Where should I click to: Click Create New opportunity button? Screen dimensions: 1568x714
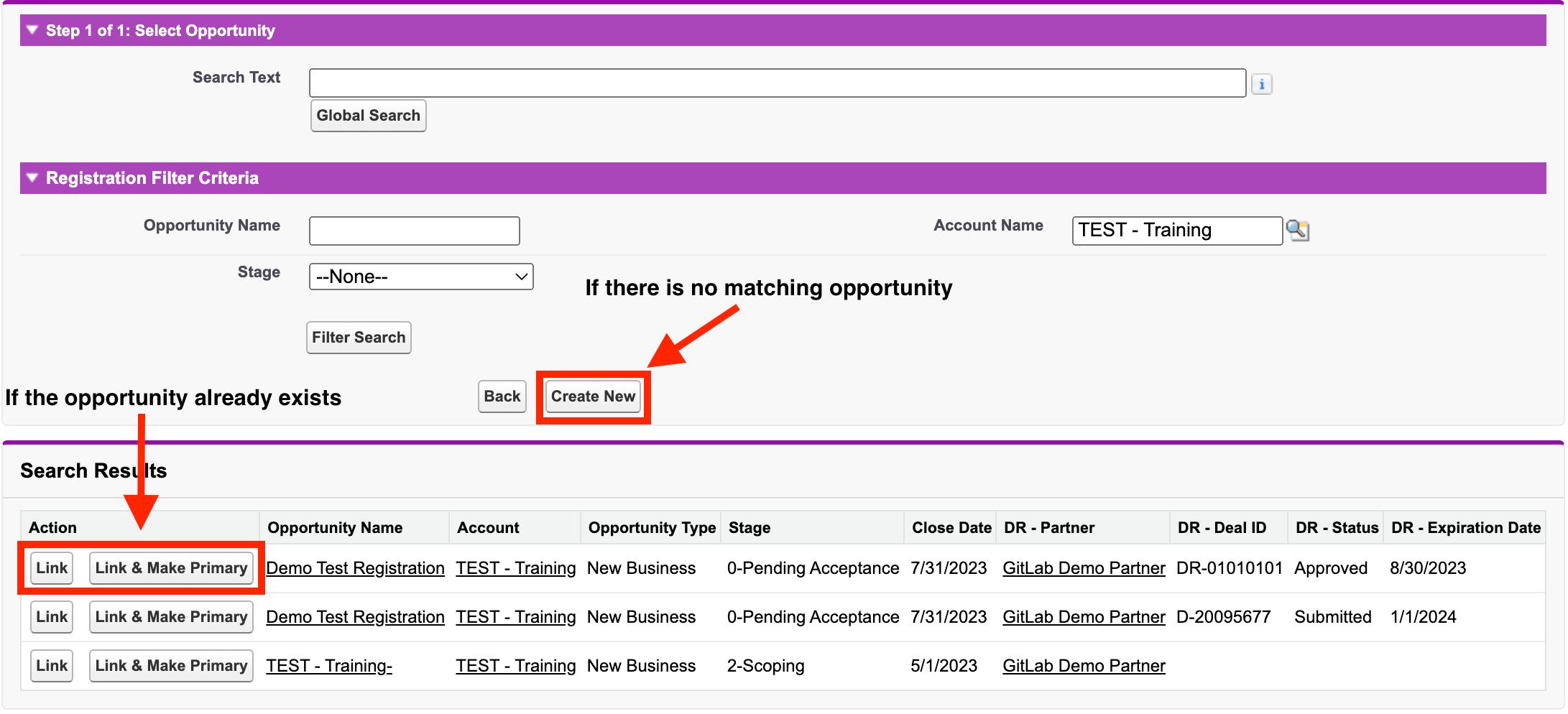pos(593,397)
